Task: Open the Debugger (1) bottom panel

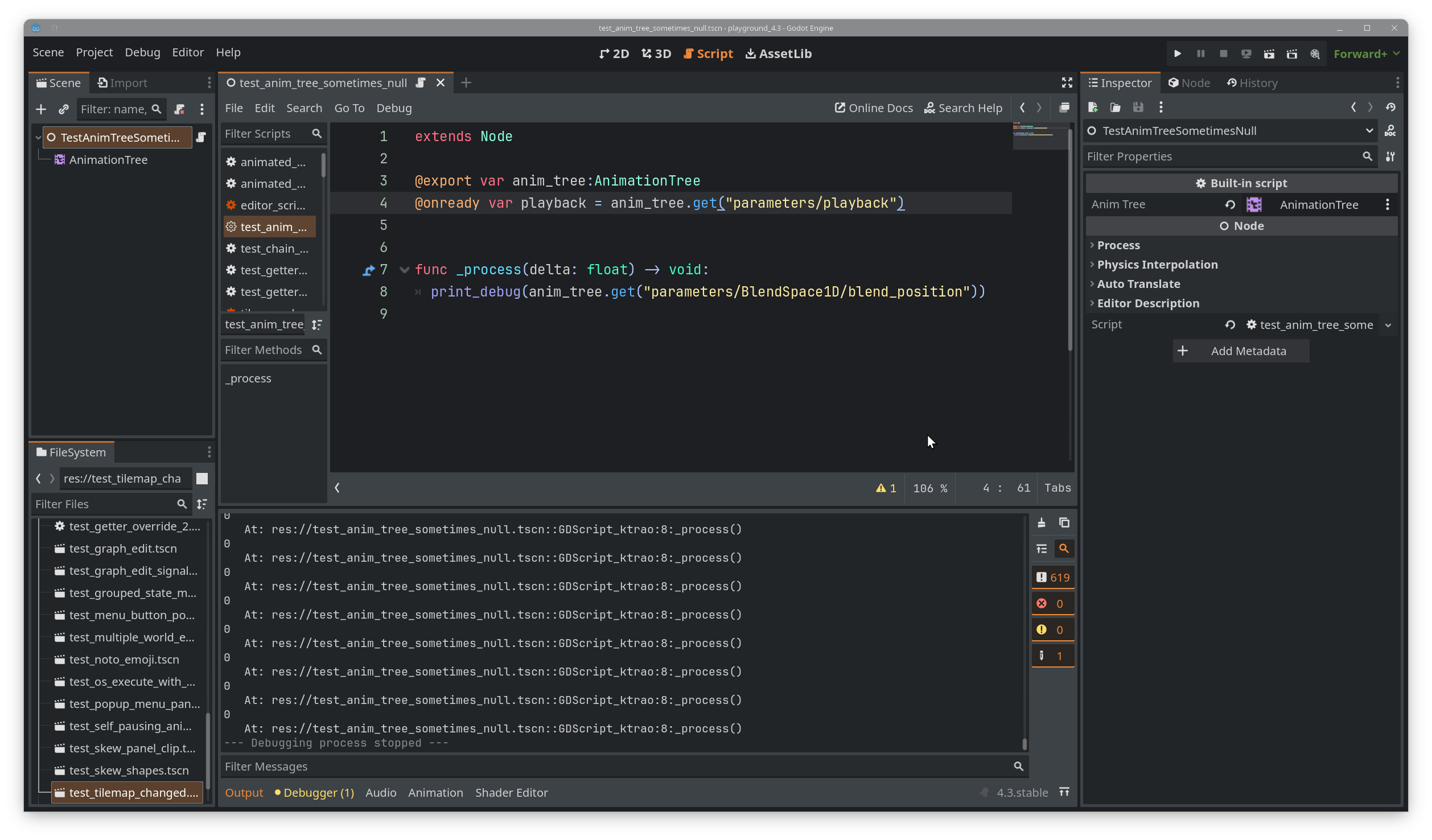Action: coord(314,793)
